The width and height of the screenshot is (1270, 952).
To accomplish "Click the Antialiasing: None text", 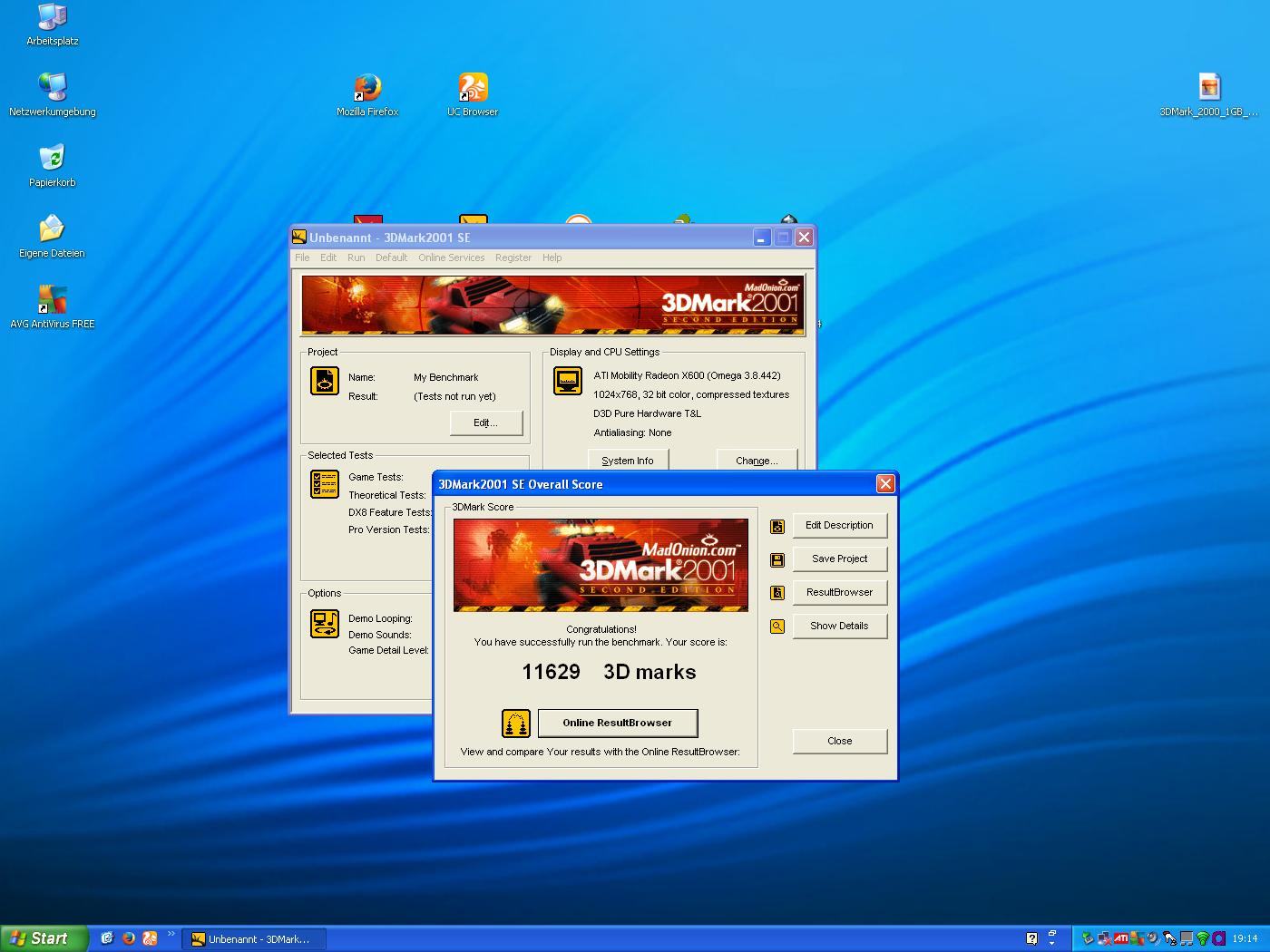I will pyautogui.click(x=632, y=432).
